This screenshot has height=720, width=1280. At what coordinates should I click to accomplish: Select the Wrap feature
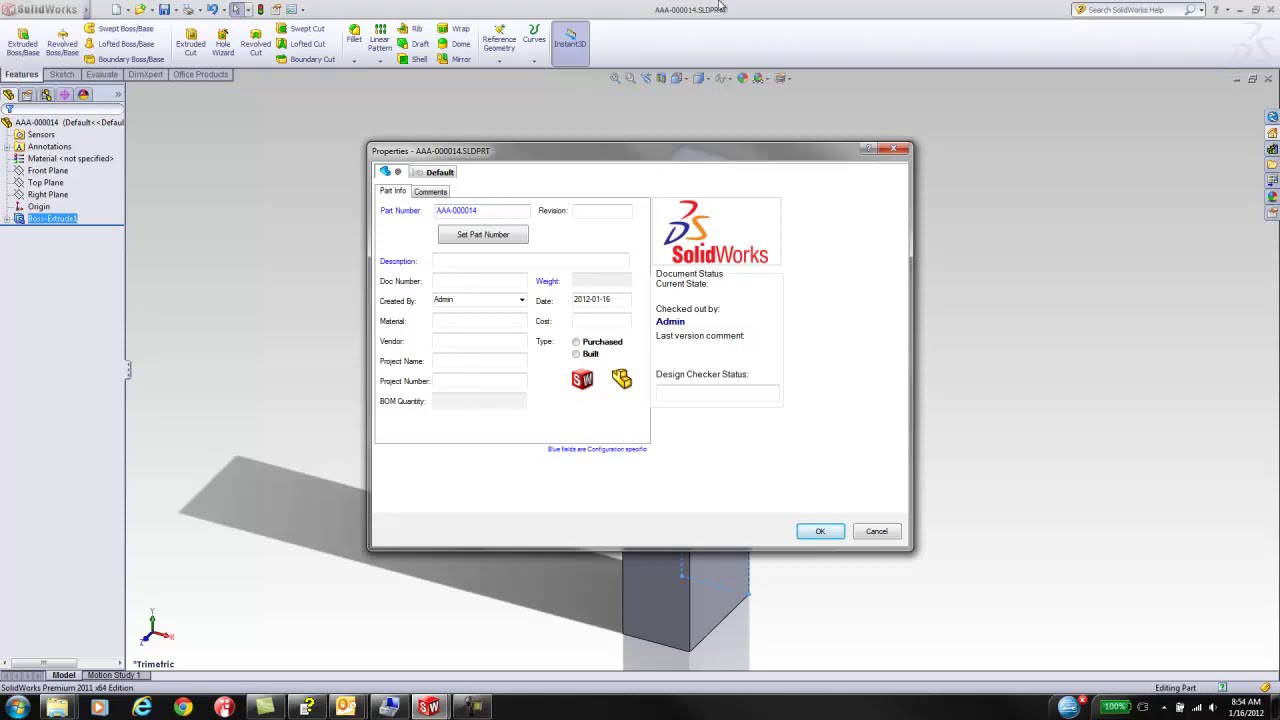click(x=453, y=29)
